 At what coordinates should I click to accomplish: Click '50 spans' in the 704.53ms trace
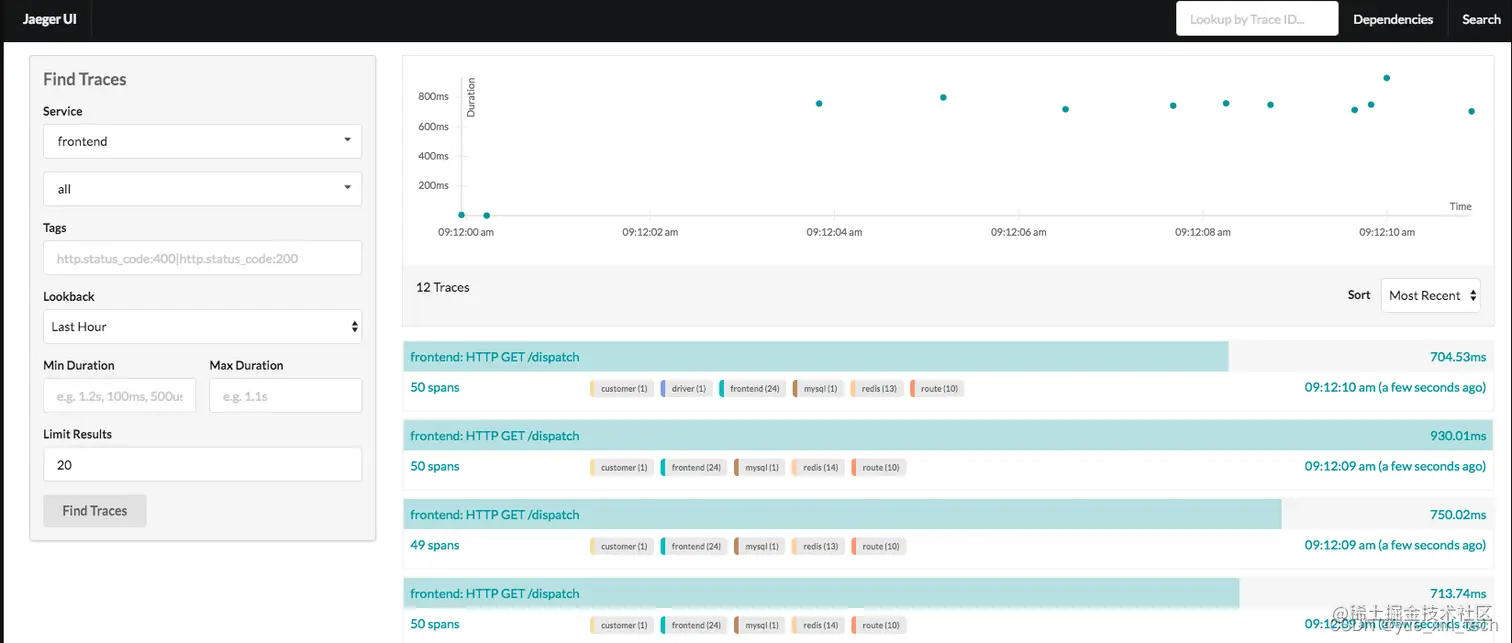coord(435,387)
